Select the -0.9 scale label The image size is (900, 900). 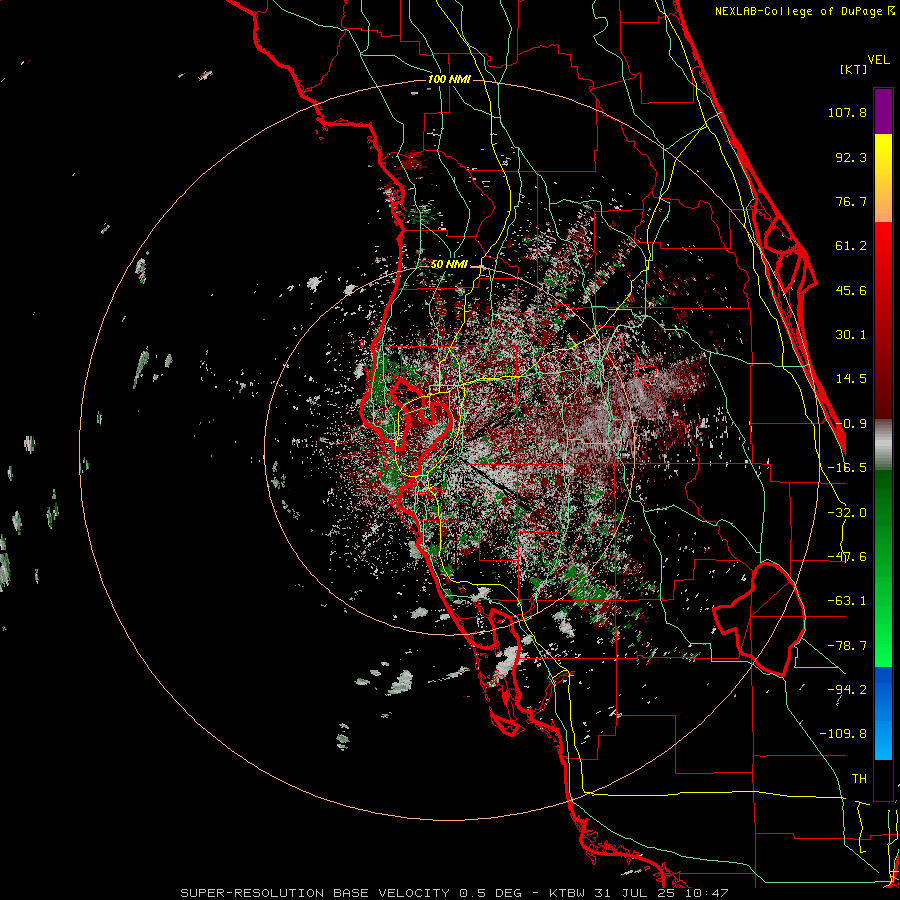[851, 424]
